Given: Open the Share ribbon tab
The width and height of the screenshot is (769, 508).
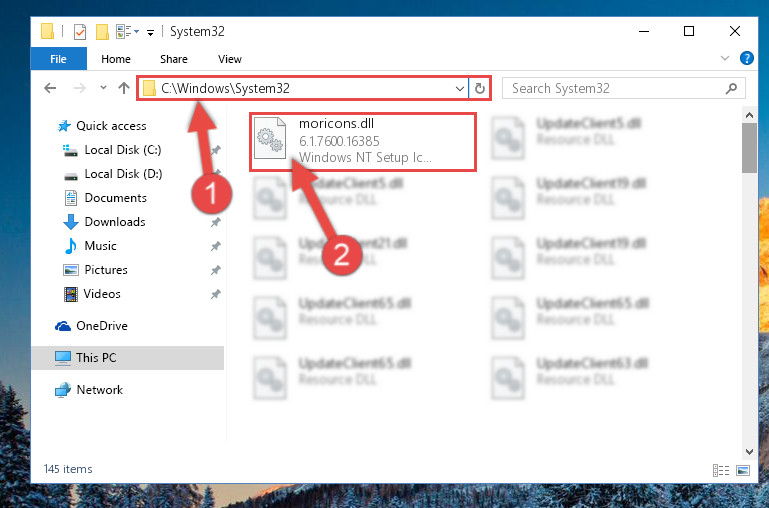Looking at the screenshot, I should 174,59.
